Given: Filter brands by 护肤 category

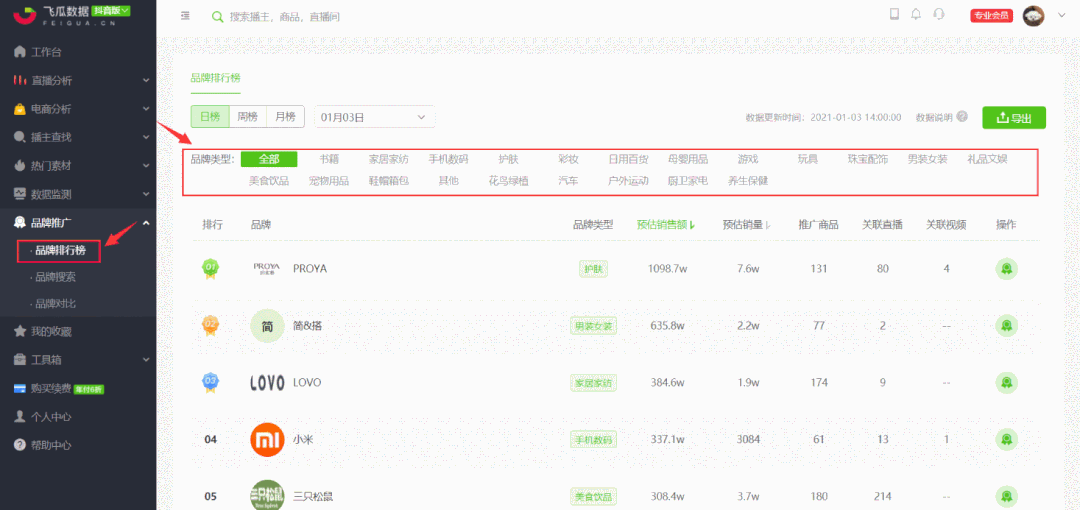Looking at the screenshot, I should [x=508, y=159].
